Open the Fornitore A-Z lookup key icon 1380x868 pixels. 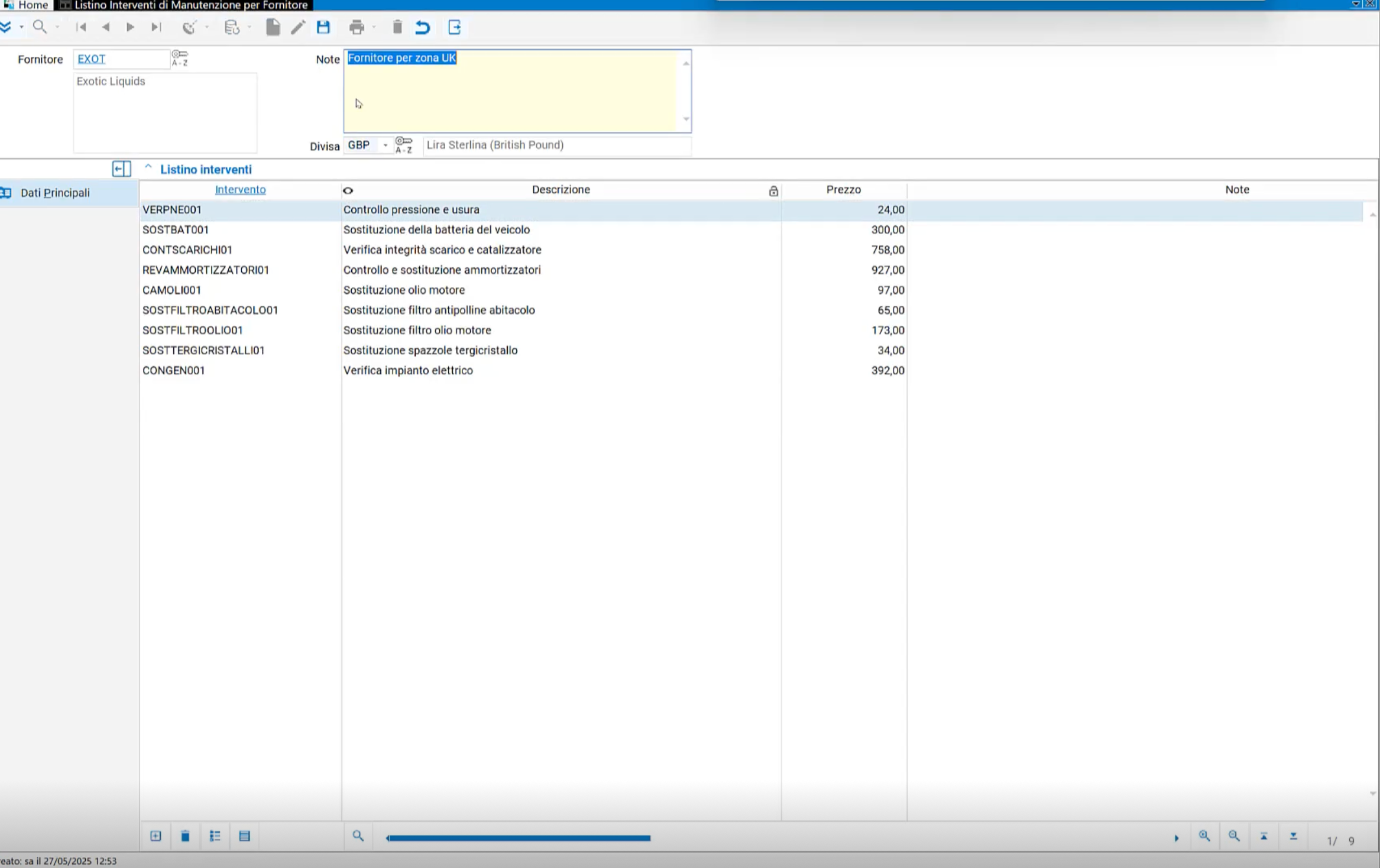(180, 58)
